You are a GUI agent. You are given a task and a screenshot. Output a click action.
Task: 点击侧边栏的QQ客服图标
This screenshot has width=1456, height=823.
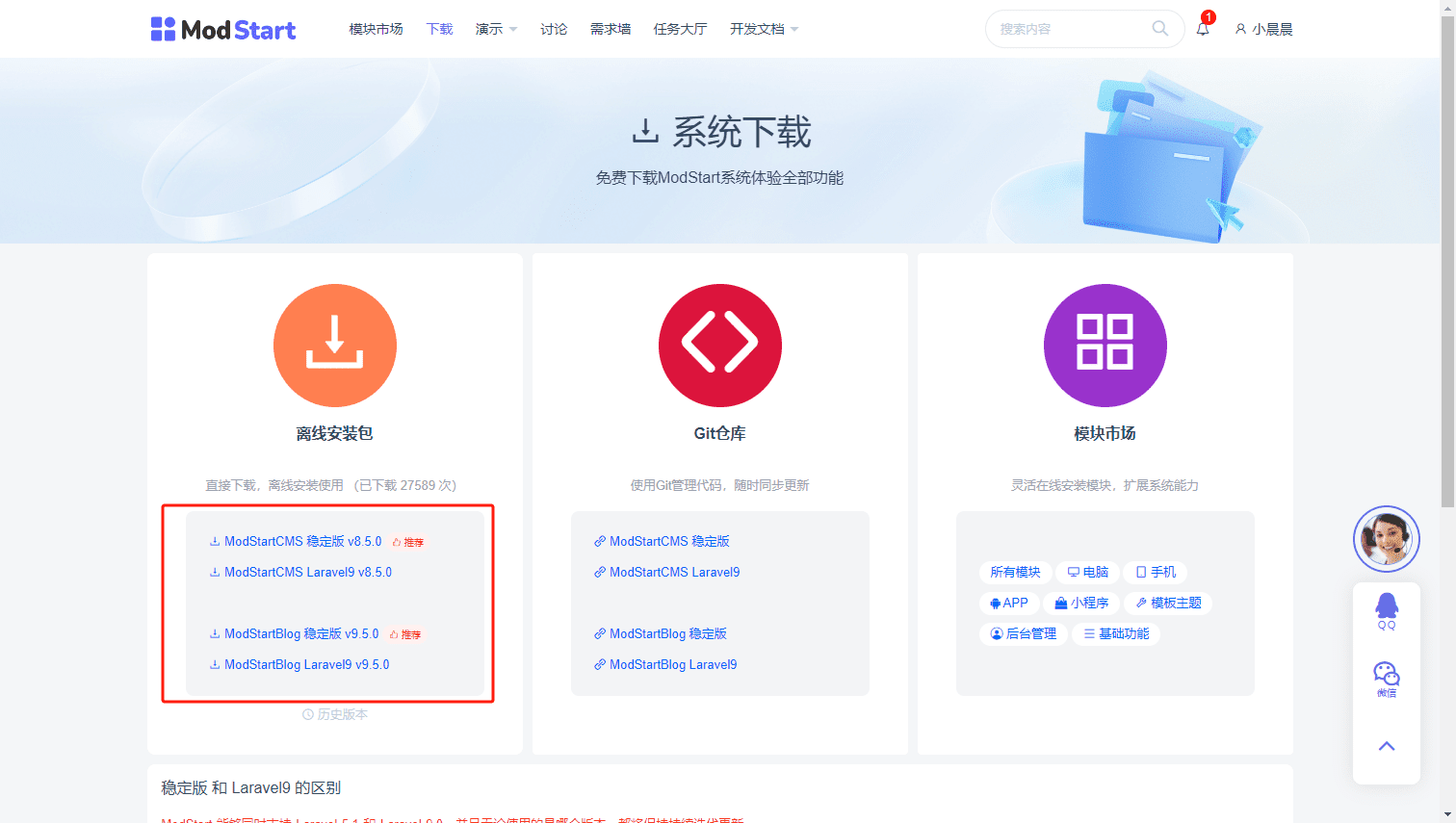pos(1386,606)
